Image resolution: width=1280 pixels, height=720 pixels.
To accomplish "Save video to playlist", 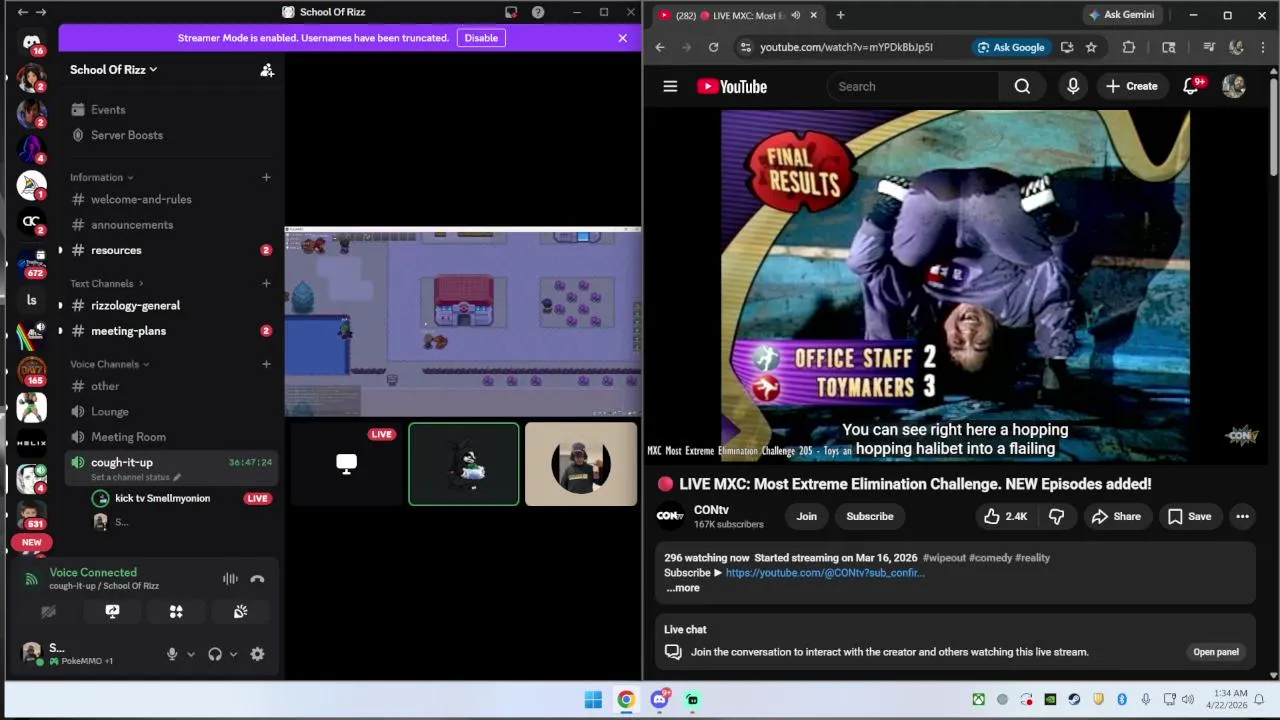I will 1189,516.
